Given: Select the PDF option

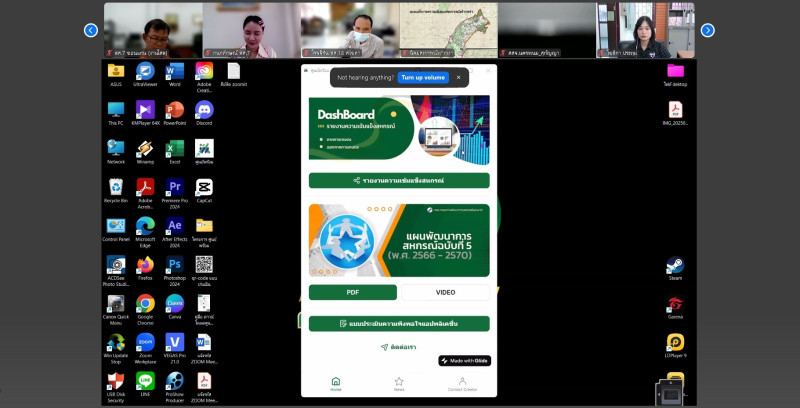Looking at the screenshot, I should [x=353, y=292].
